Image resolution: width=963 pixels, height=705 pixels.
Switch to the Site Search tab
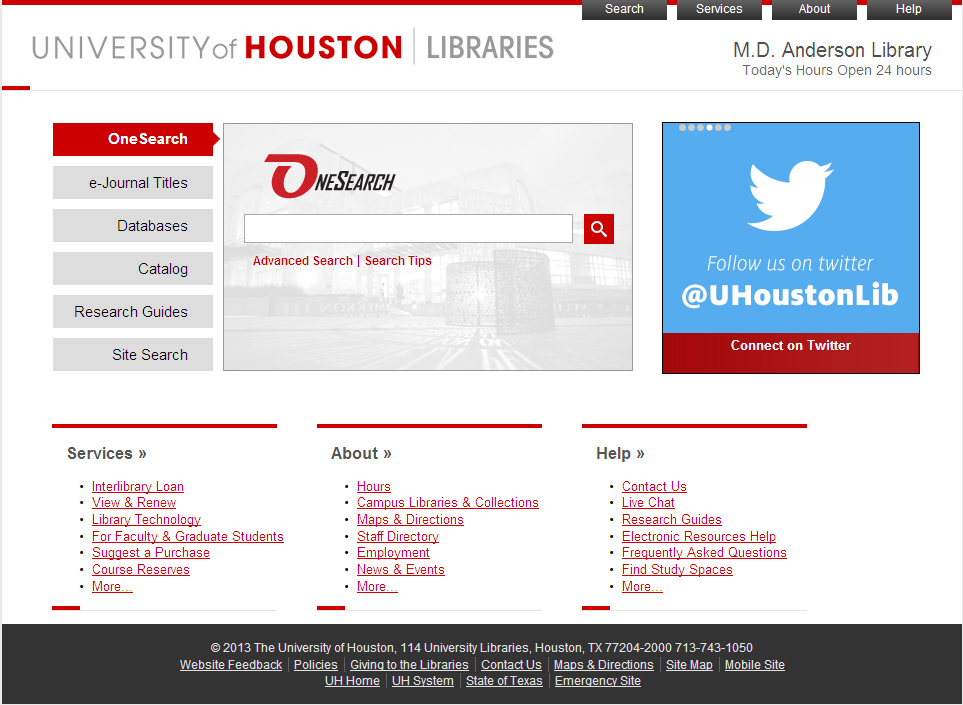point(133,354)
